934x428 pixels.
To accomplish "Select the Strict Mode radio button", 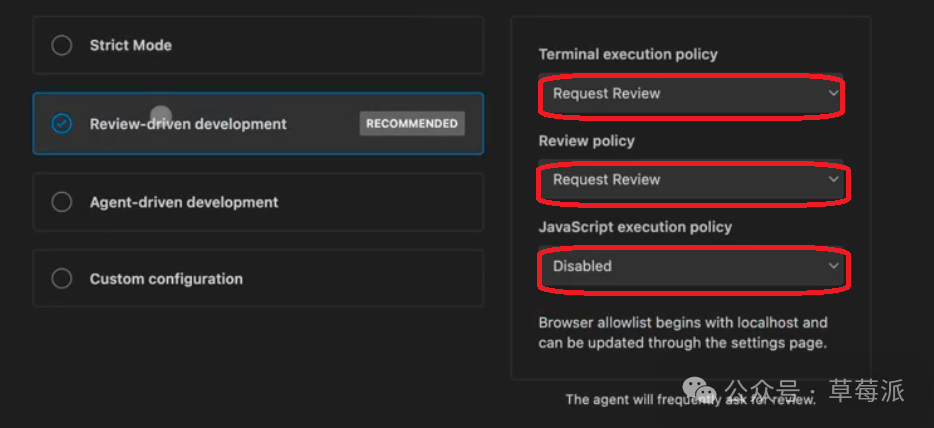I will [62, 45].
